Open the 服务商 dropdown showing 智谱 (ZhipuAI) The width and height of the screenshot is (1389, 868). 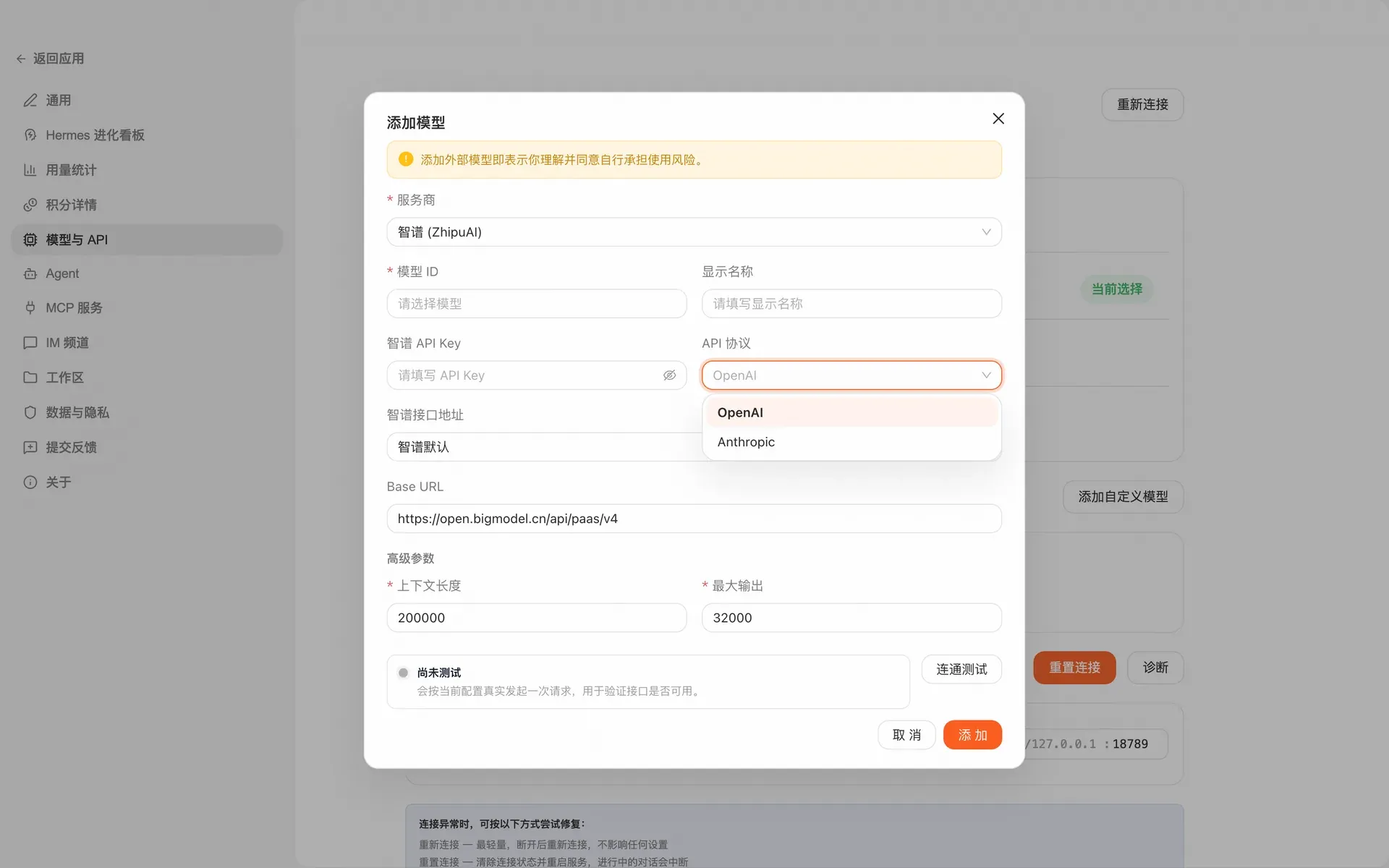(694, 232)
